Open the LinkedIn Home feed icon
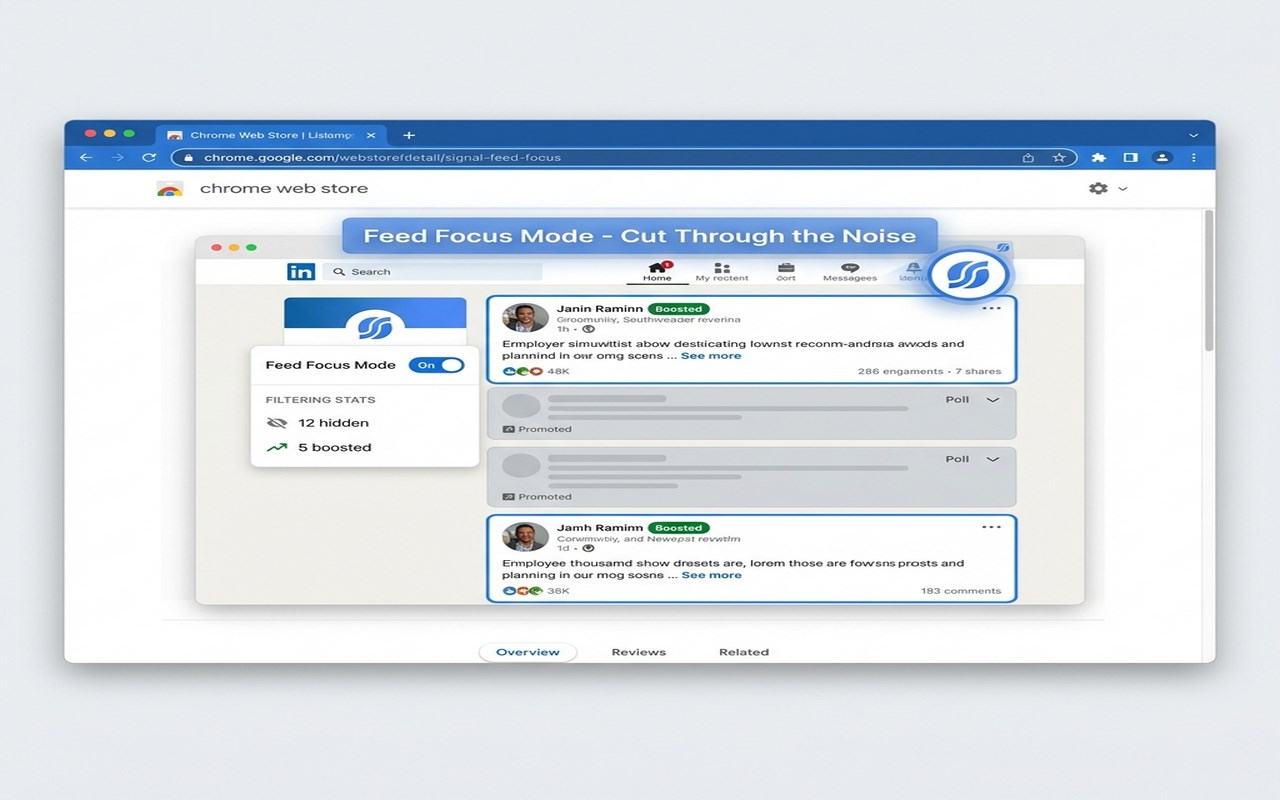This screenshot has height=800, width=1280. click(657, 268)
